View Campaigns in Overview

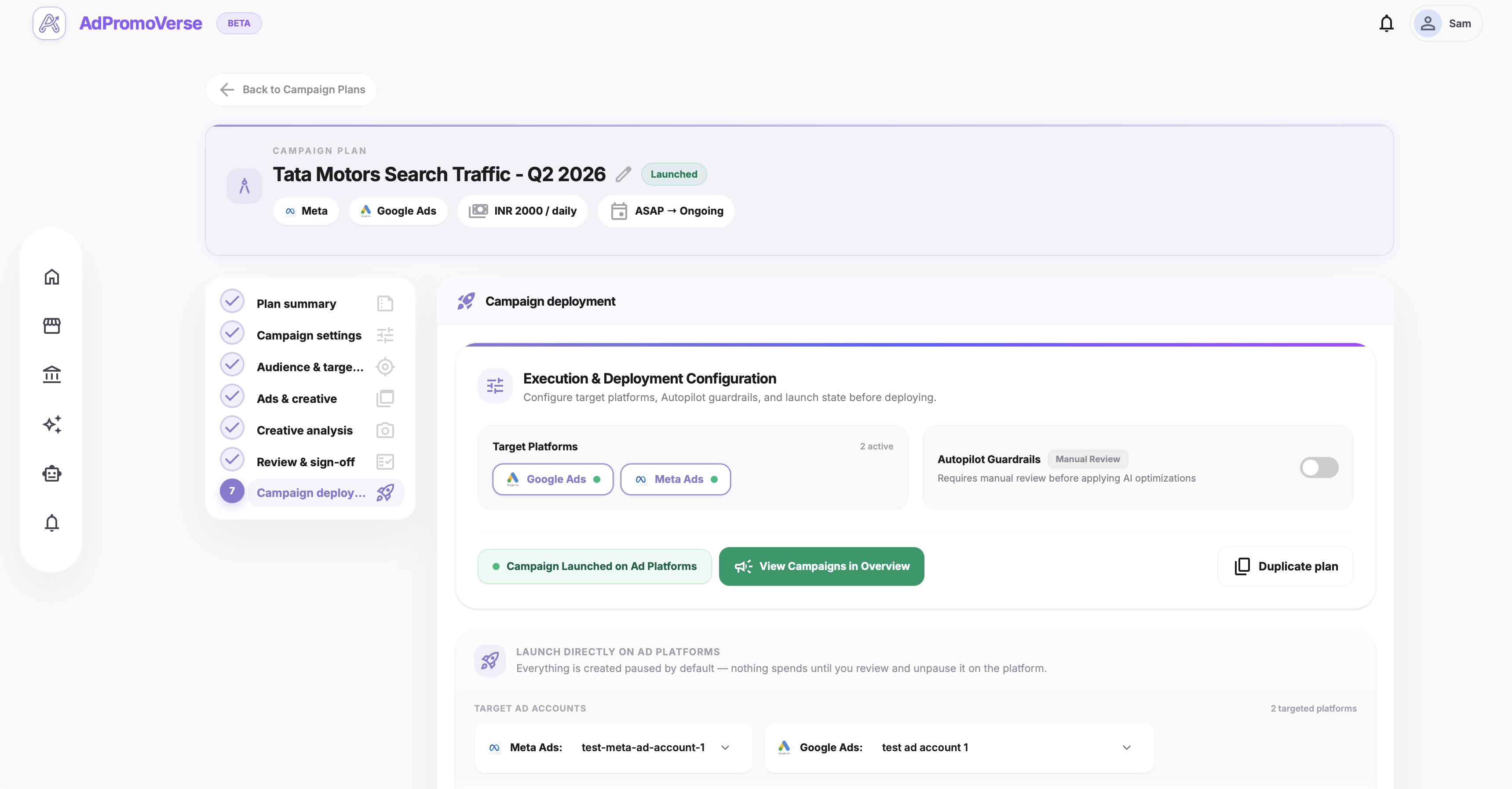pos(822,566)
